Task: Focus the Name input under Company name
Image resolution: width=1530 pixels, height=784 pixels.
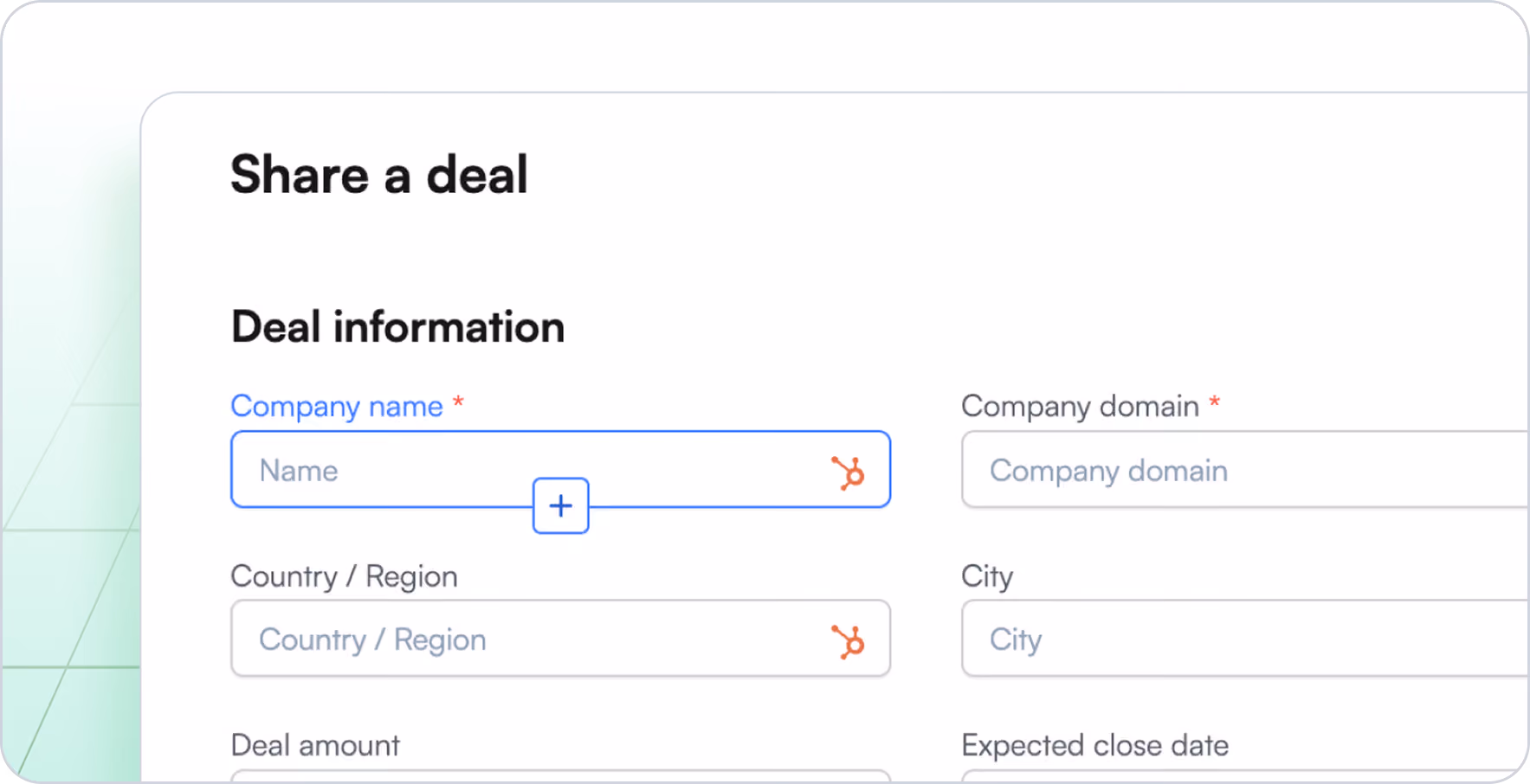Action: tap(560, 469)
